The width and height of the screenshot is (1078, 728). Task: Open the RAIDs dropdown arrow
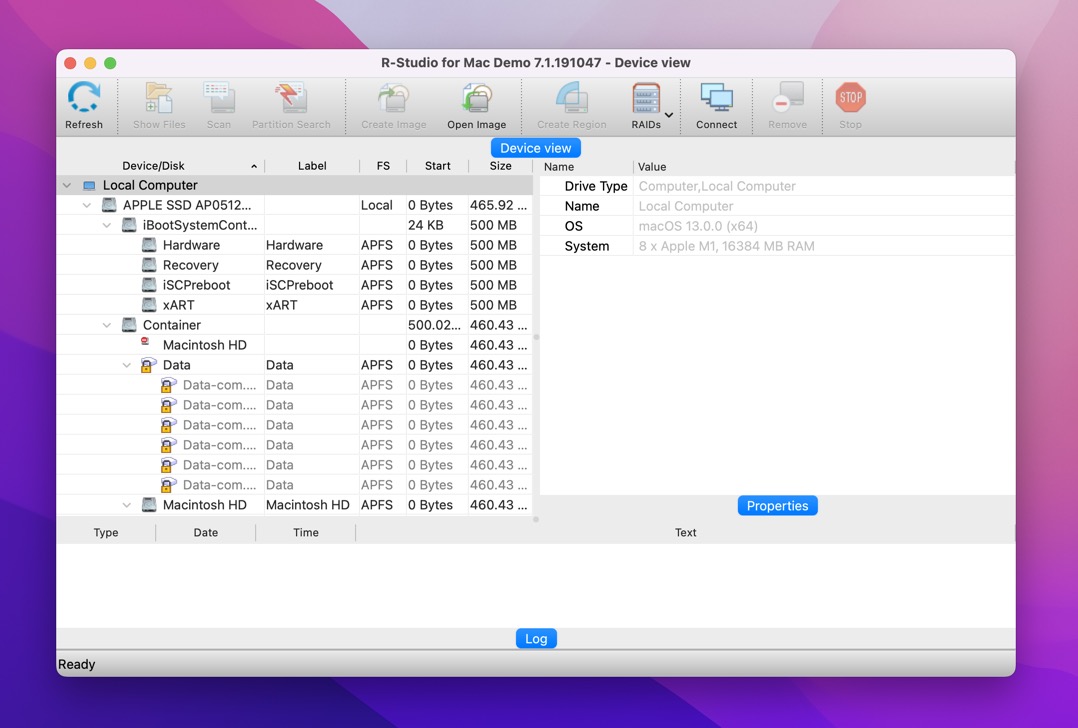tap(669, 115)
